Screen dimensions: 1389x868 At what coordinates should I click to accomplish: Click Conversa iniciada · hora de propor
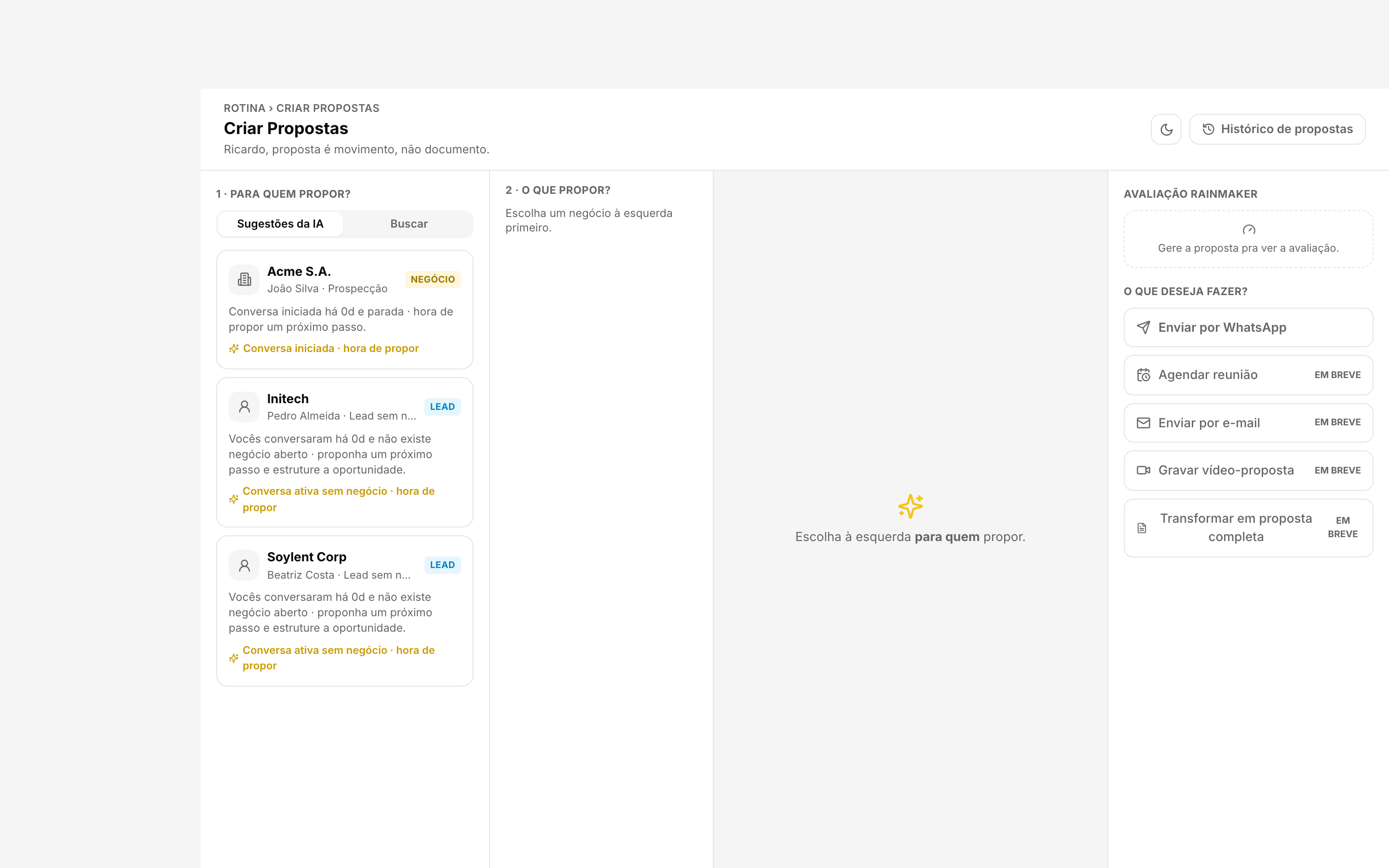click(x=330, y=349)
